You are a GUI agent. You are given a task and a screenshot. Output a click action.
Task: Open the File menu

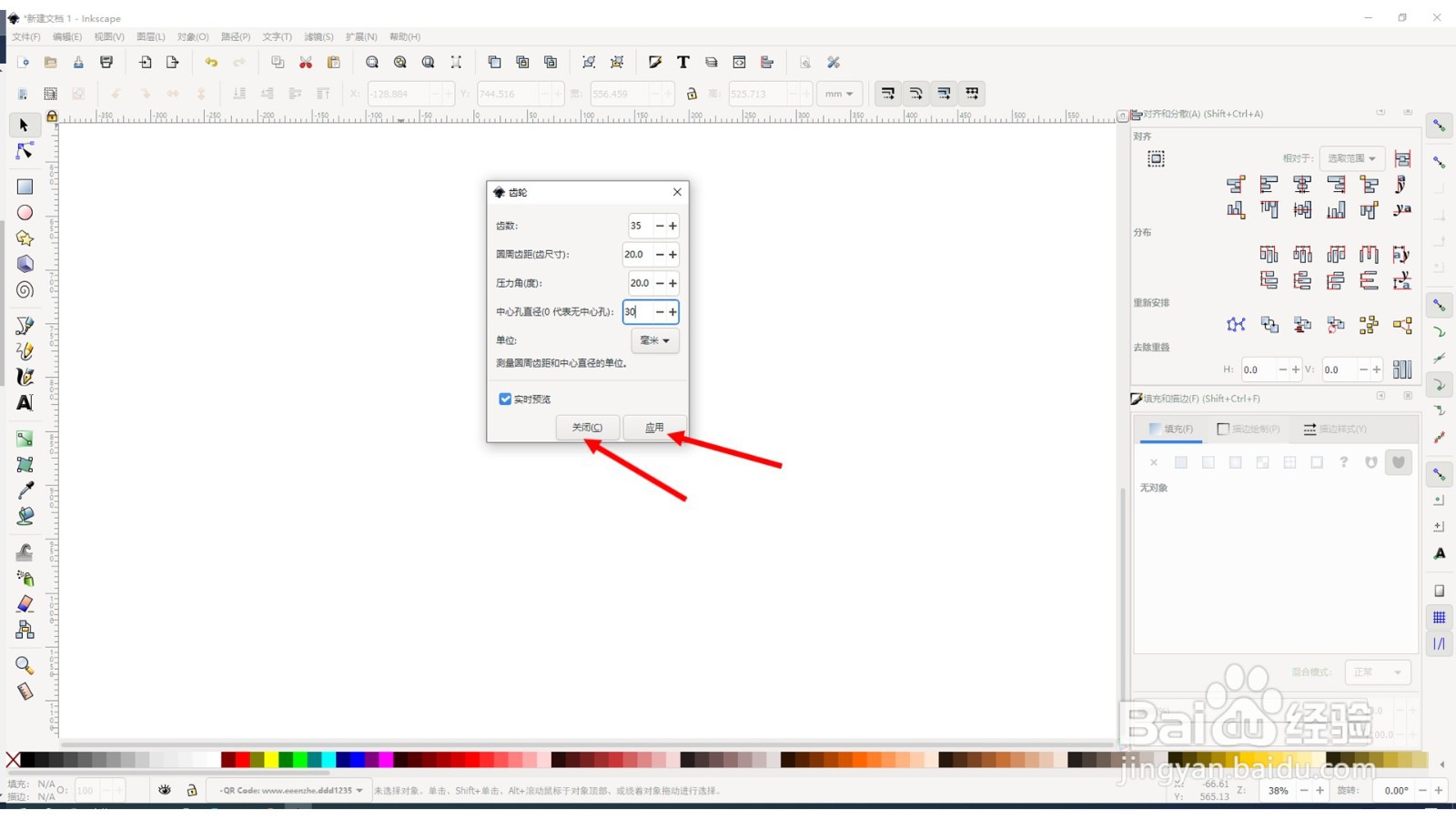point(25,37)
